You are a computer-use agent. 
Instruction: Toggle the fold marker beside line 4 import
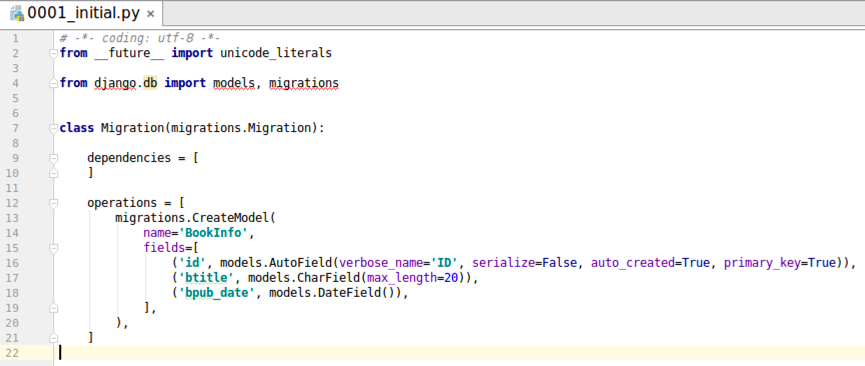click(54, 83)
